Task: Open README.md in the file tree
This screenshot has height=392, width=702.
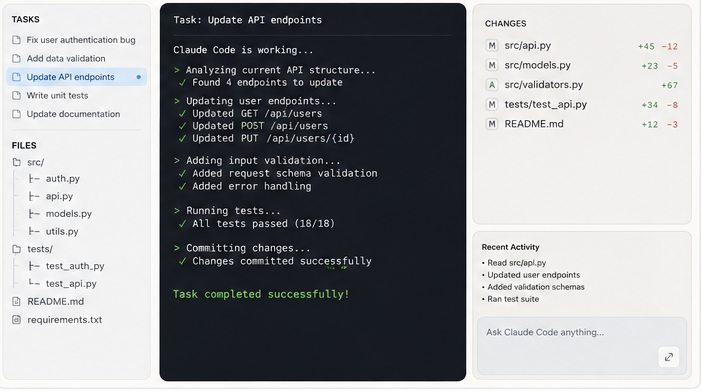Action: click(x=56, y=302)
